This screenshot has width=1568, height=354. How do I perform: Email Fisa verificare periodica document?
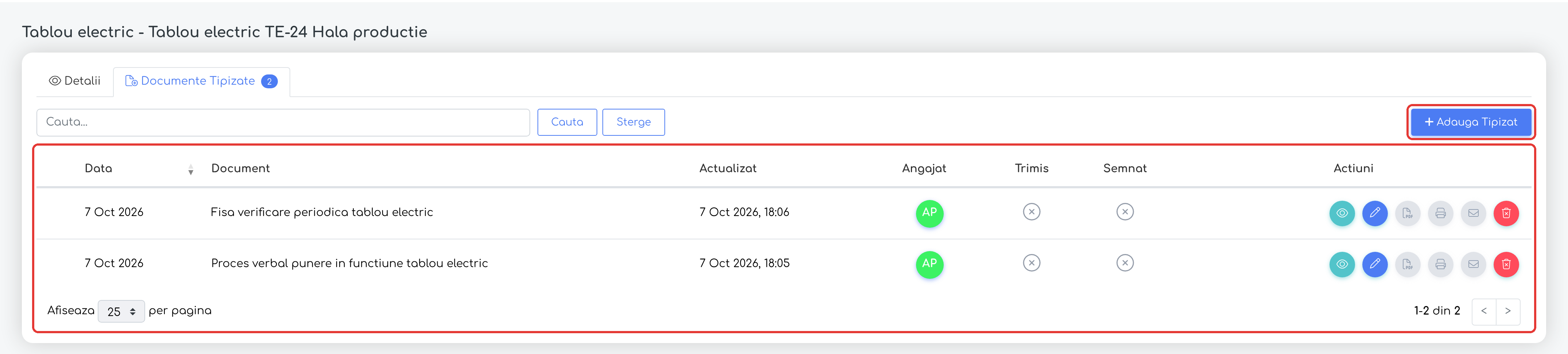tap(1473, 213)
